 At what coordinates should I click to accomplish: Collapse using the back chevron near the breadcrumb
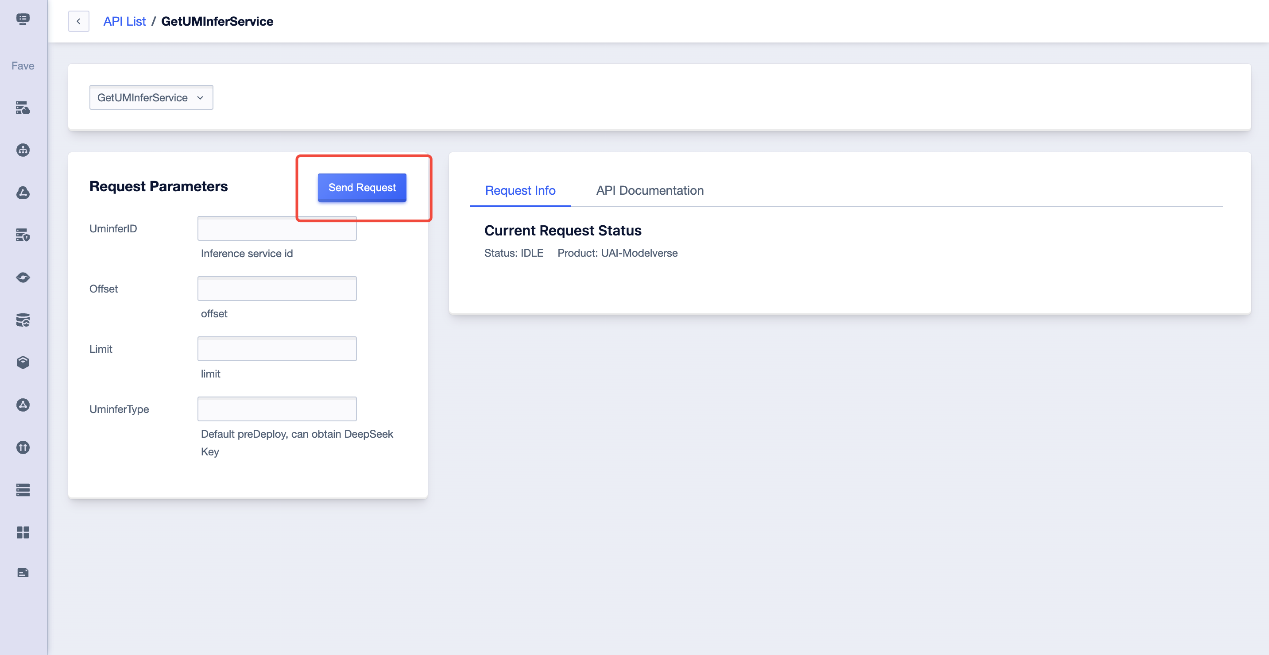tap(78, 21)
